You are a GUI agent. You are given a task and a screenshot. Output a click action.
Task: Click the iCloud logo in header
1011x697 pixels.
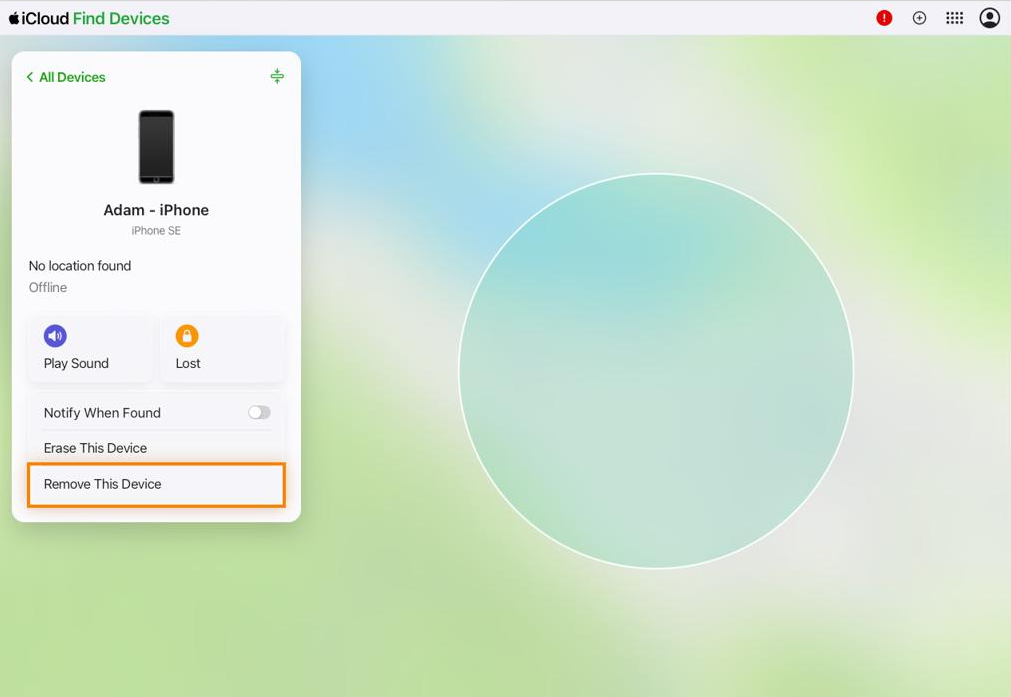(x=39, y=18)
